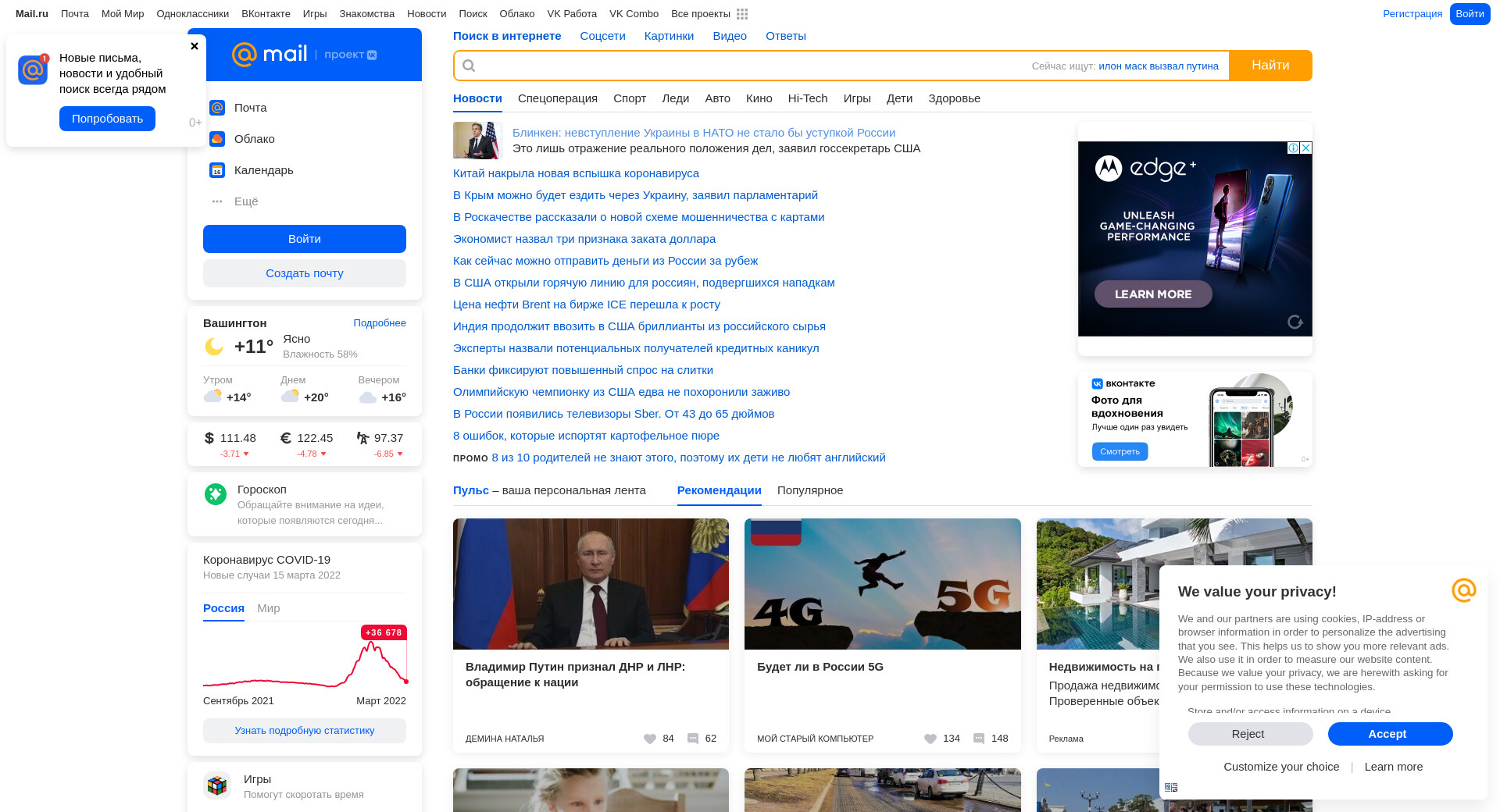Click the euro exchange rate icon
Screen dimensions: 1500x812
click(x=286, y=438)
